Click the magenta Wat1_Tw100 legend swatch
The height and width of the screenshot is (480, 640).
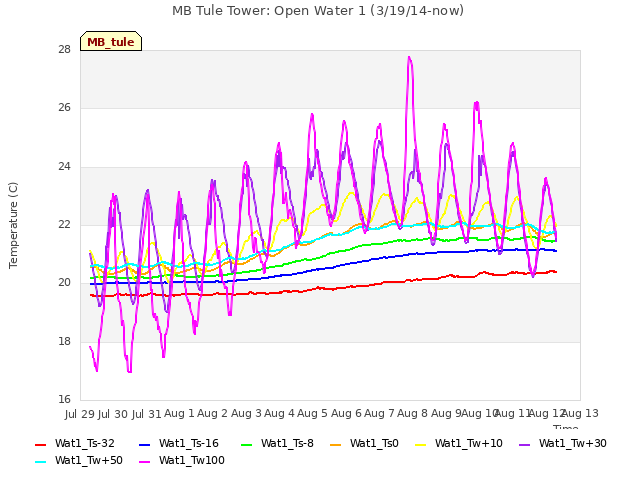click(145, 462)
